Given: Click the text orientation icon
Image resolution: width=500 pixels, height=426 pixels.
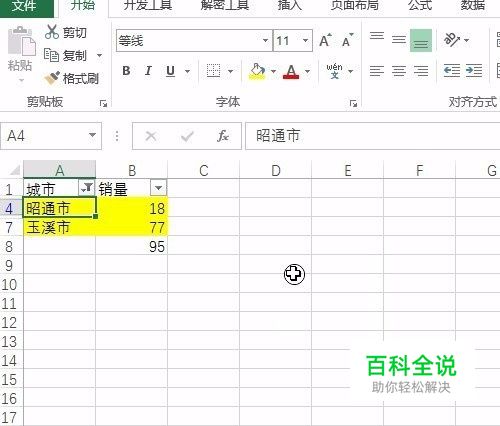Looking at the screenshot, I should [452, 40].
